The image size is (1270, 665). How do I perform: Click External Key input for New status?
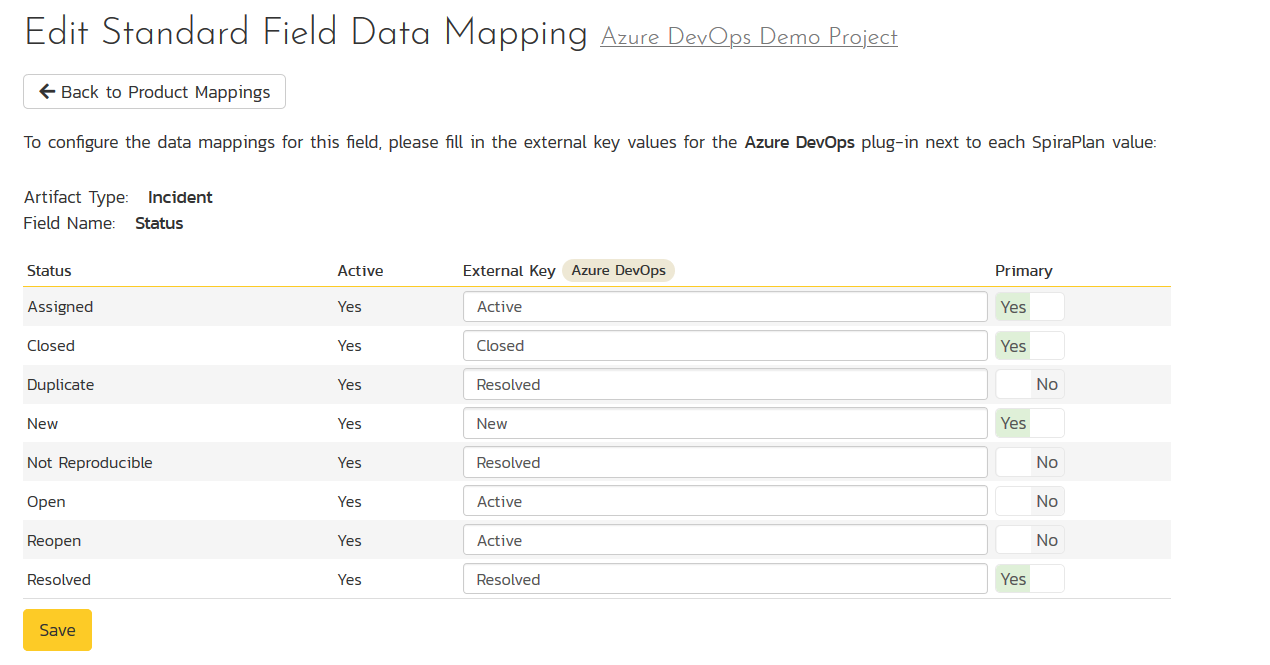(724, 424)
